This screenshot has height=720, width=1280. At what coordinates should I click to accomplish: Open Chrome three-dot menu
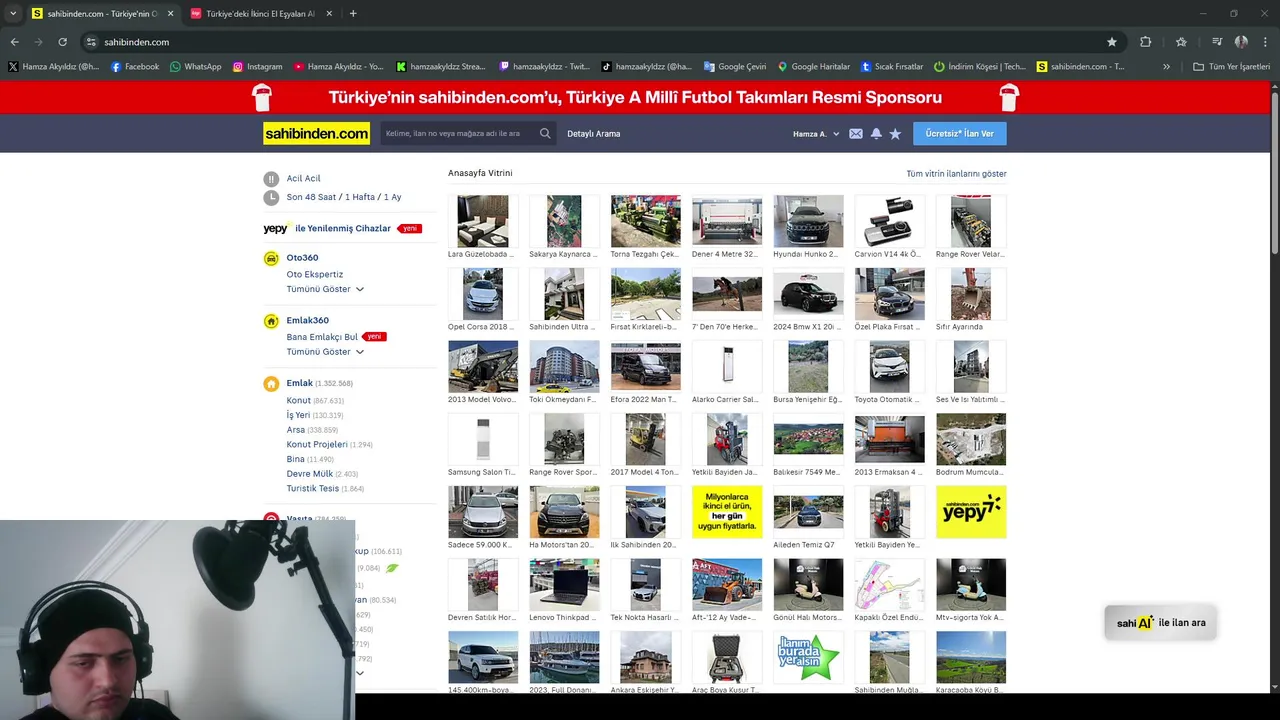pyautogui.click(x=1264, y=42)
